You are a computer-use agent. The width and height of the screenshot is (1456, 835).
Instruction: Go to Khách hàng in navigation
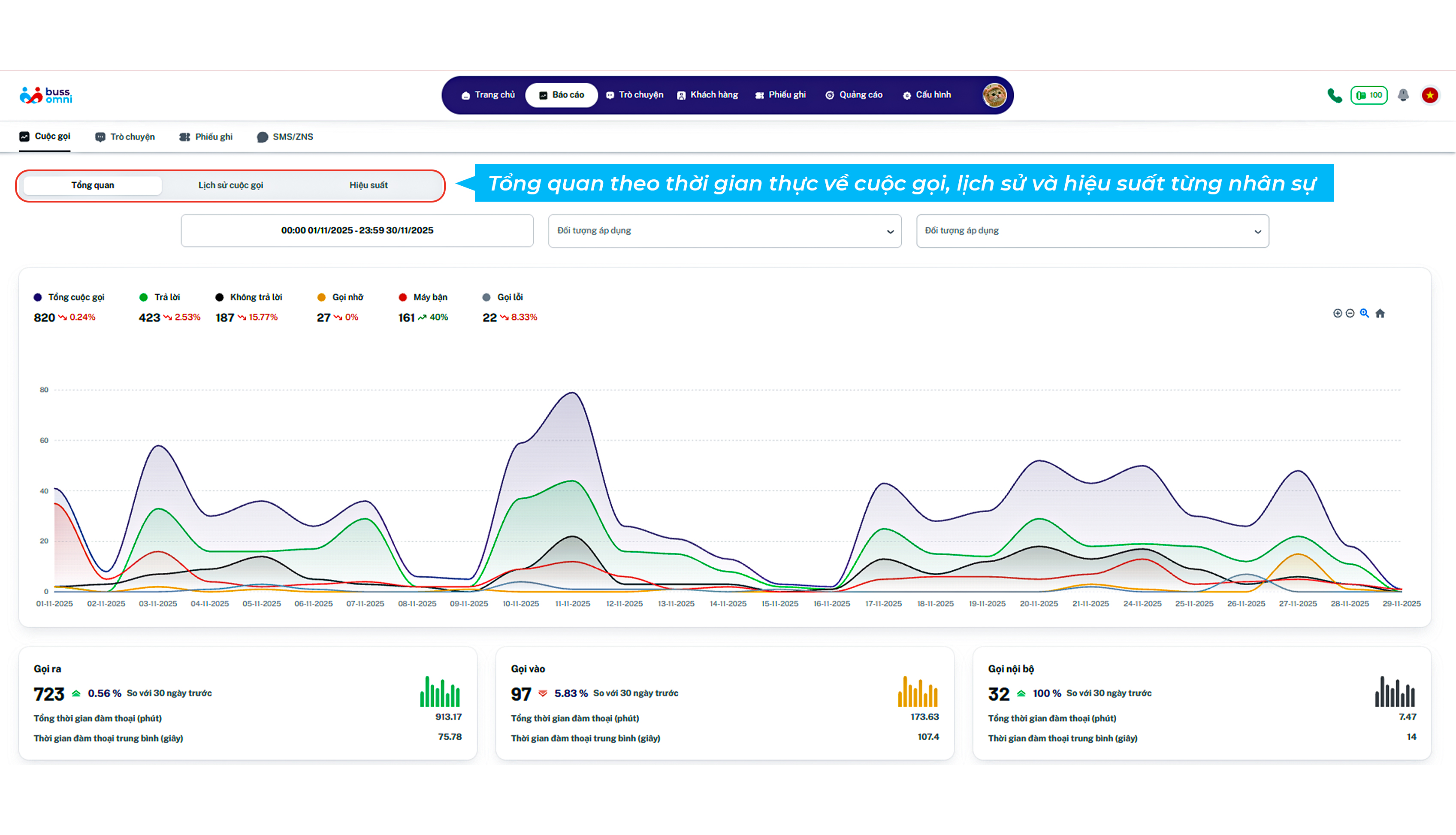pos(707,95)
